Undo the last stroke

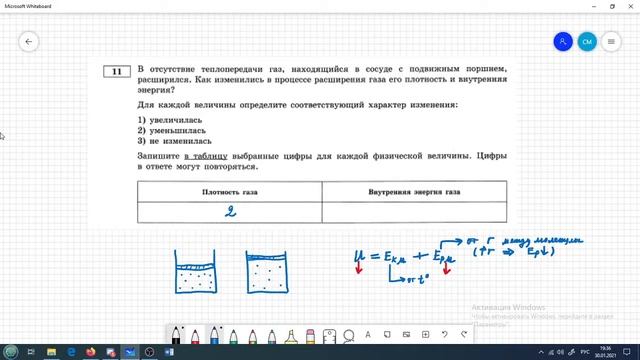tap(444, 335)
